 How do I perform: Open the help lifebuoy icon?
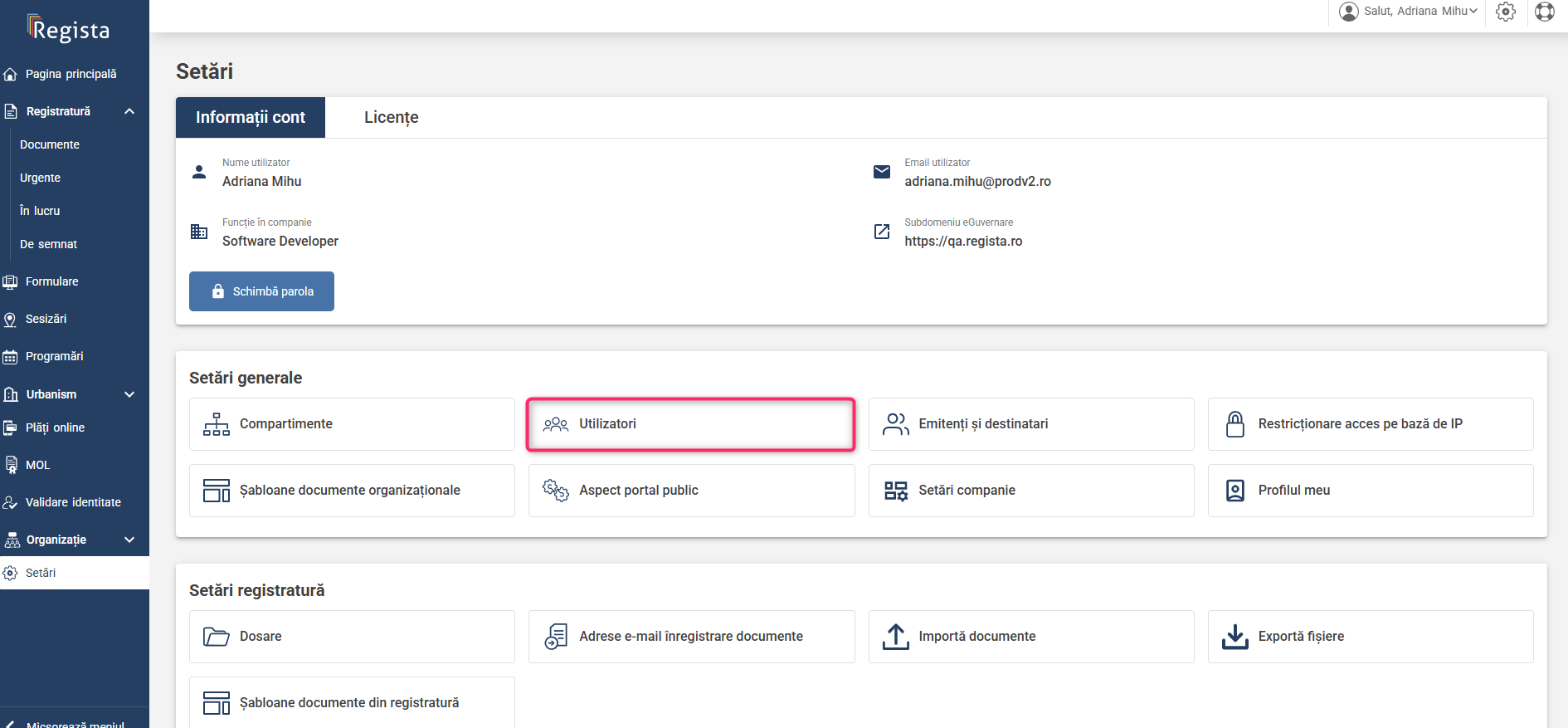[x=1544, y=12]
